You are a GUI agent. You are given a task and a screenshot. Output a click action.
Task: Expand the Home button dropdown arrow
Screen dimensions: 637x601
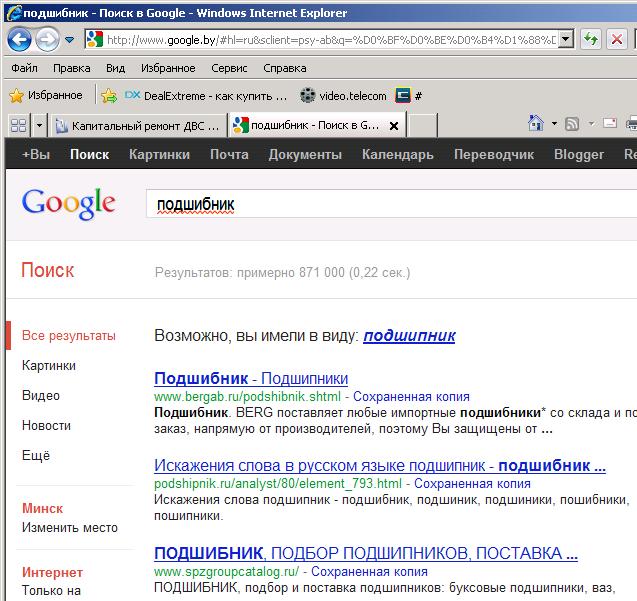pos(554,123)
